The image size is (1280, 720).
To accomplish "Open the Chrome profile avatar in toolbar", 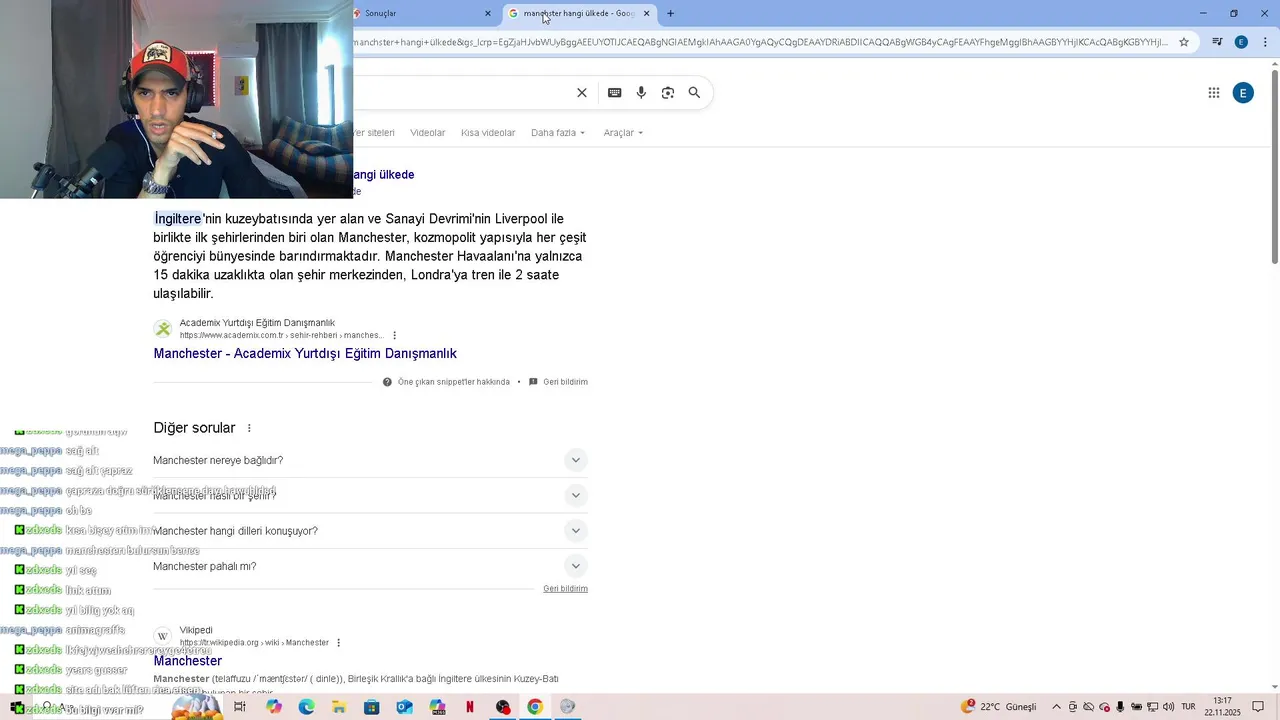I will pos(1241,42).
